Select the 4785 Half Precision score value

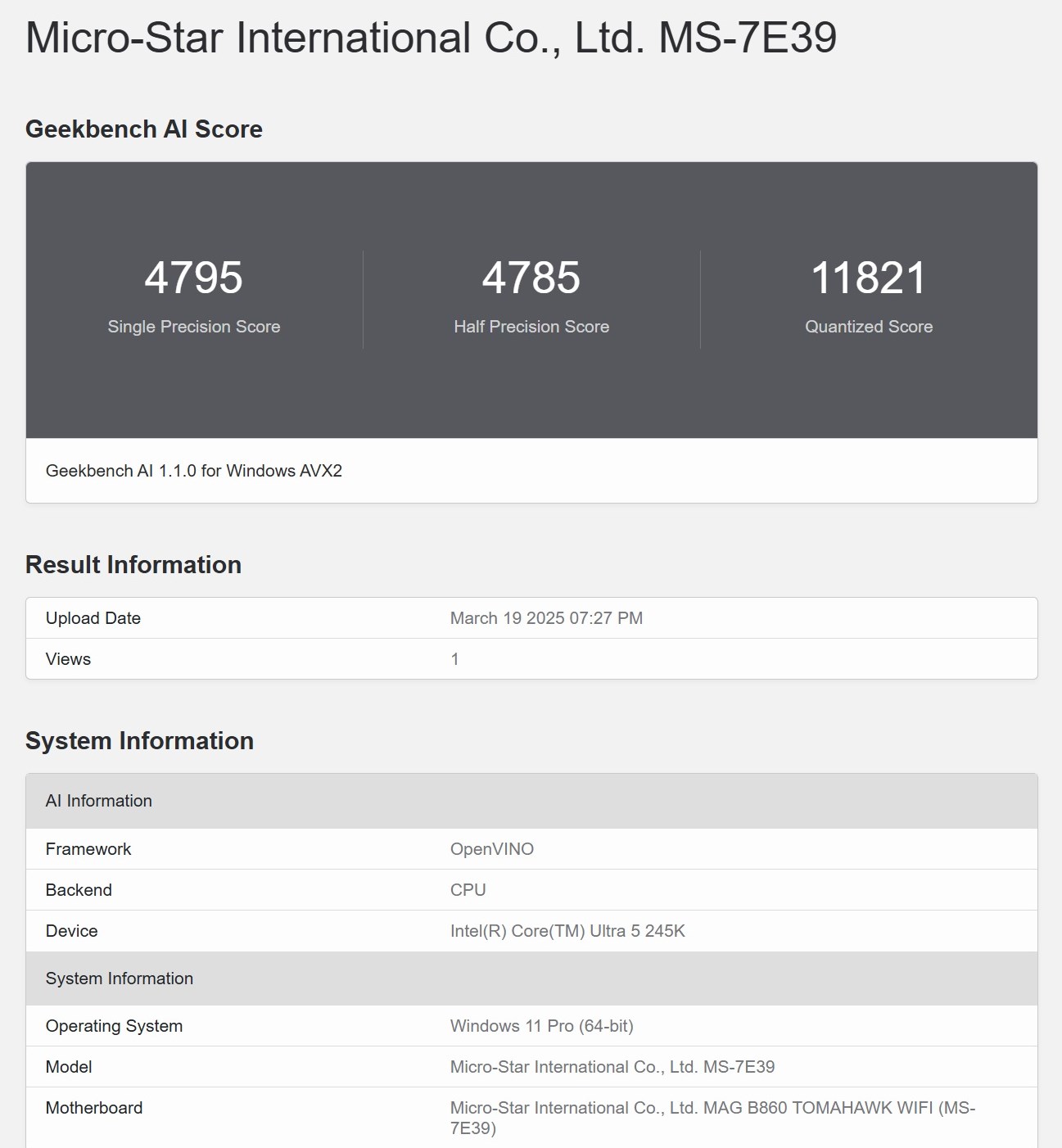[531, 278]
